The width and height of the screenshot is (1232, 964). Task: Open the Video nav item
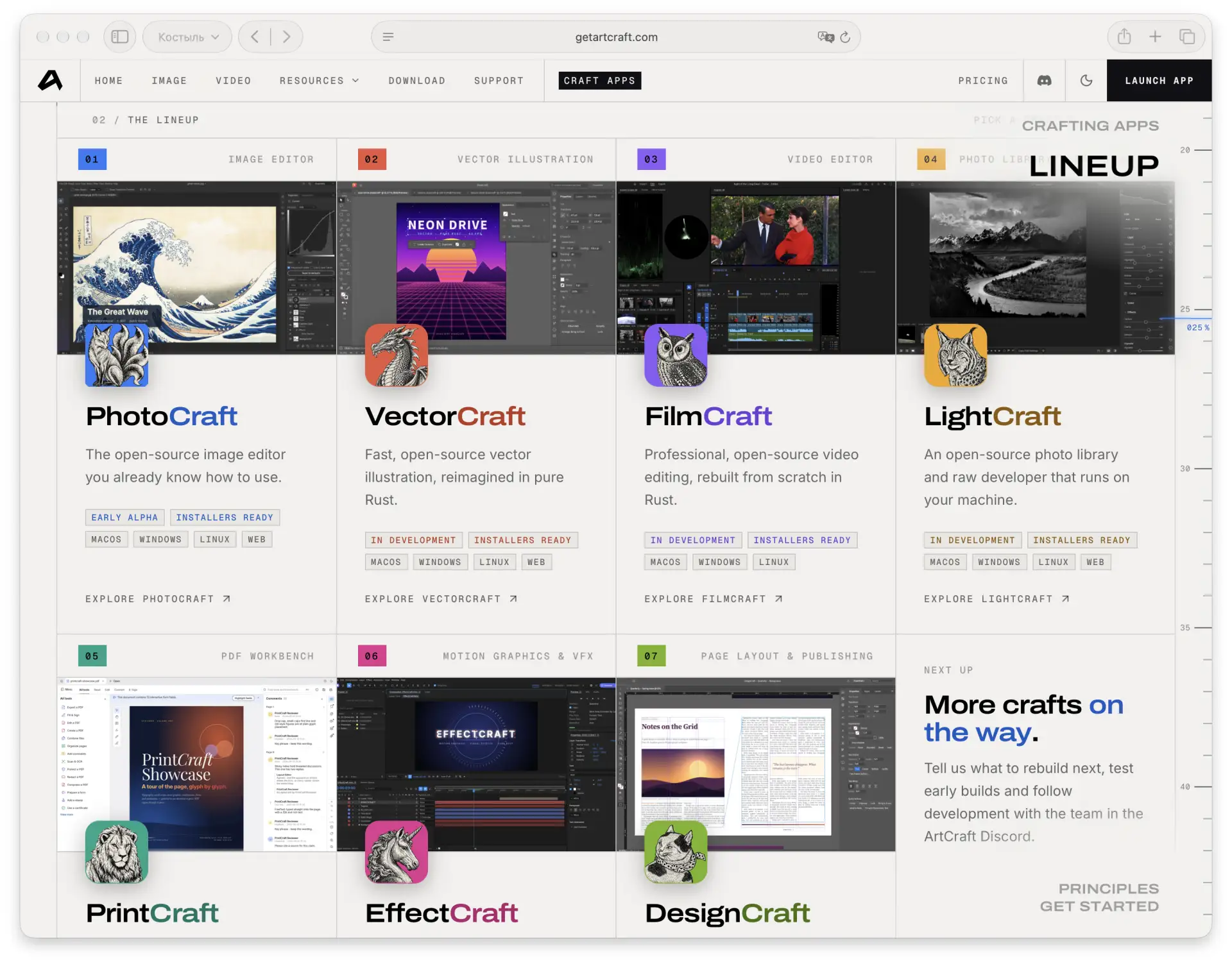point(234,81)
